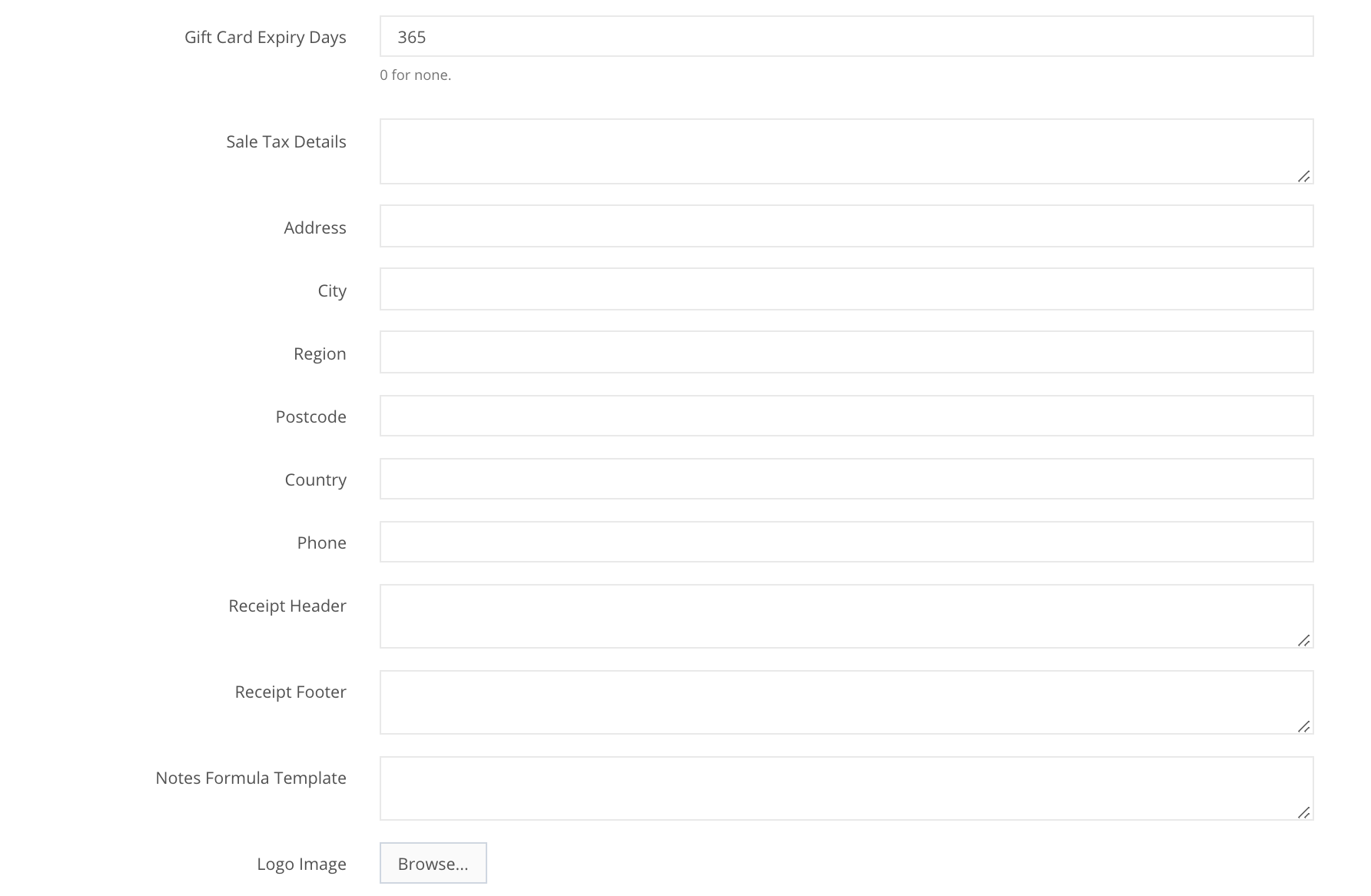Click the Receipt Footer label
This screenshot has height=896, width=1371.
click(x=290, y=692)
